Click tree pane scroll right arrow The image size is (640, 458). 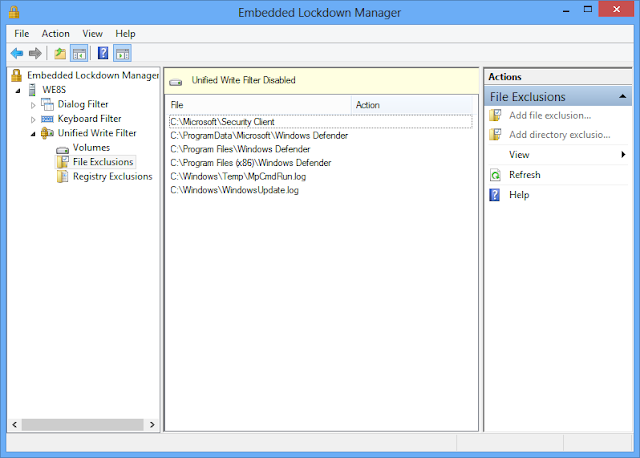pyautogui.click(x=152, y=425)
